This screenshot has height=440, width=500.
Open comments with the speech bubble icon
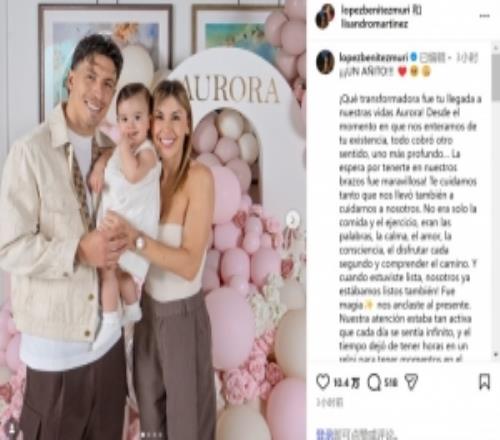(374, 382)
